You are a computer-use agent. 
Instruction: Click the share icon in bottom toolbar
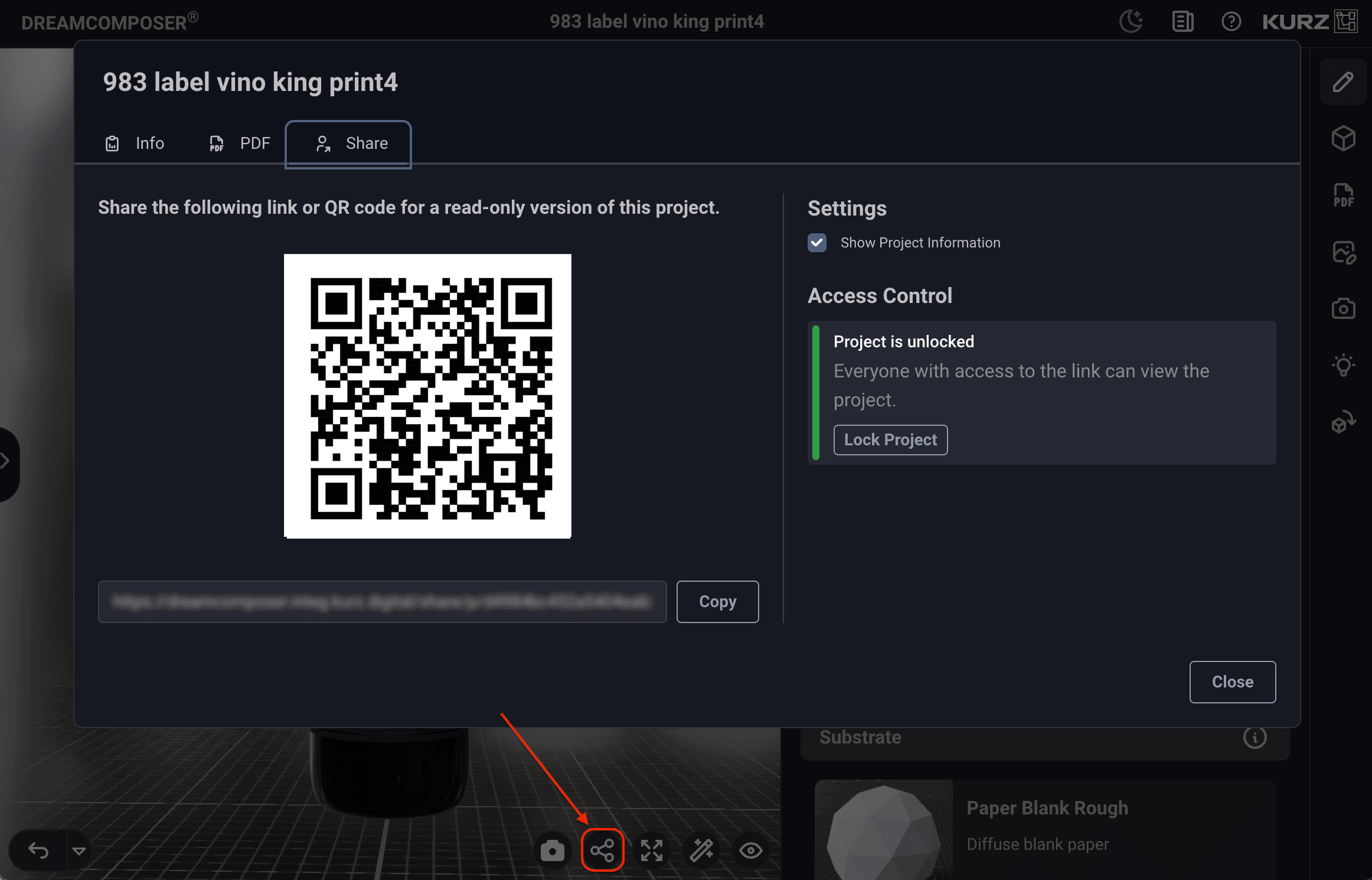point(602,850)
